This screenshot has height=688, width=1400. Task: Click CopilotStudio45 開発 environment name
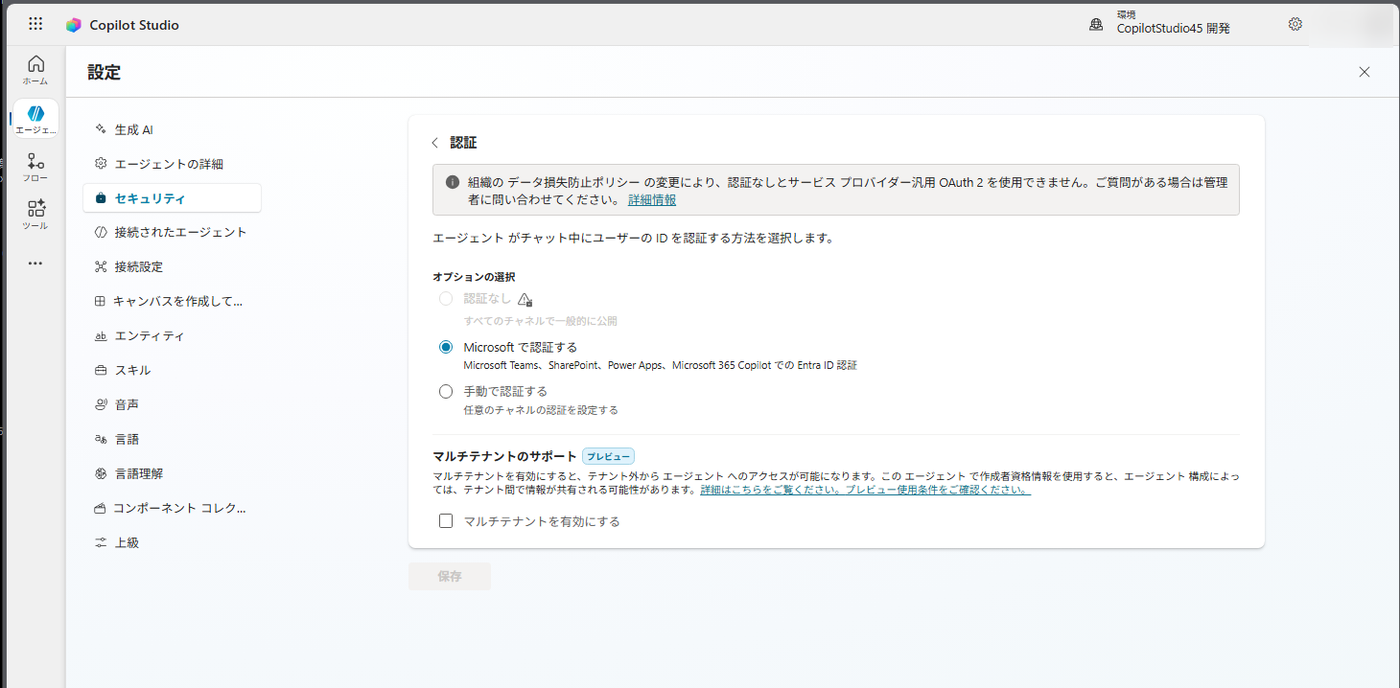1173,29
